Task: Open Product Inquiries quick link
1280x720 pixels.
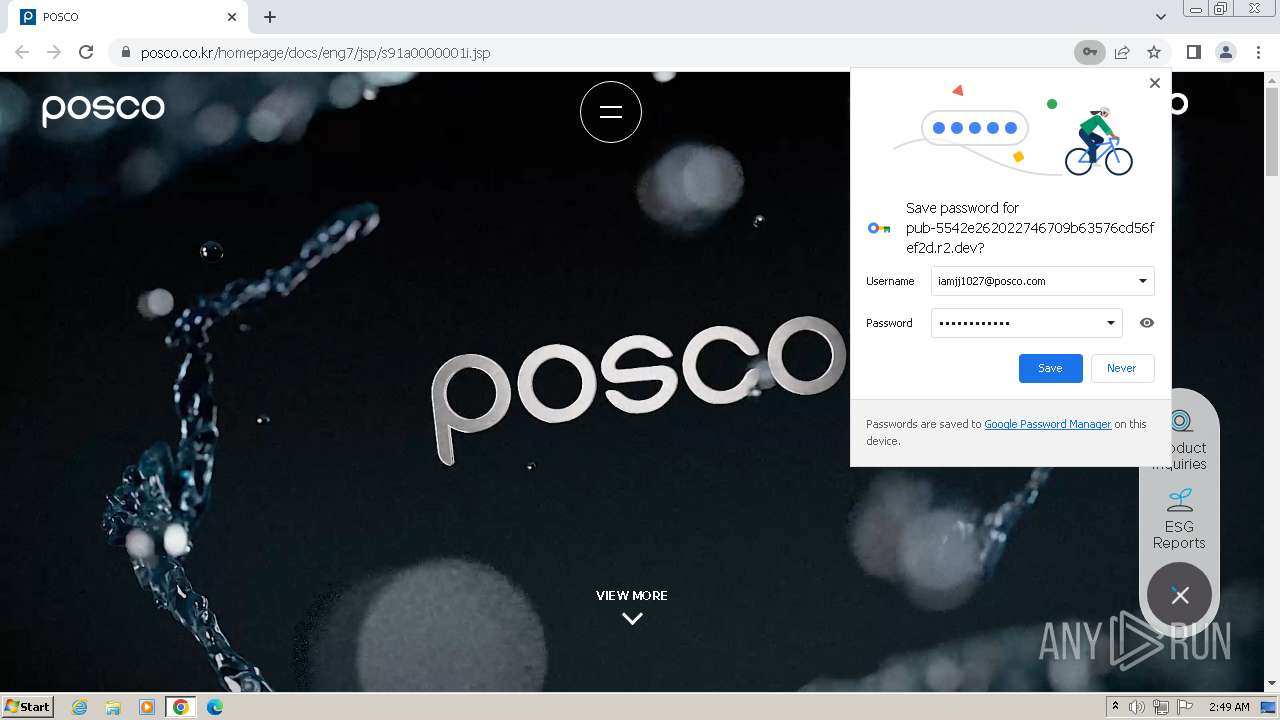Action: pos(1179,440)
